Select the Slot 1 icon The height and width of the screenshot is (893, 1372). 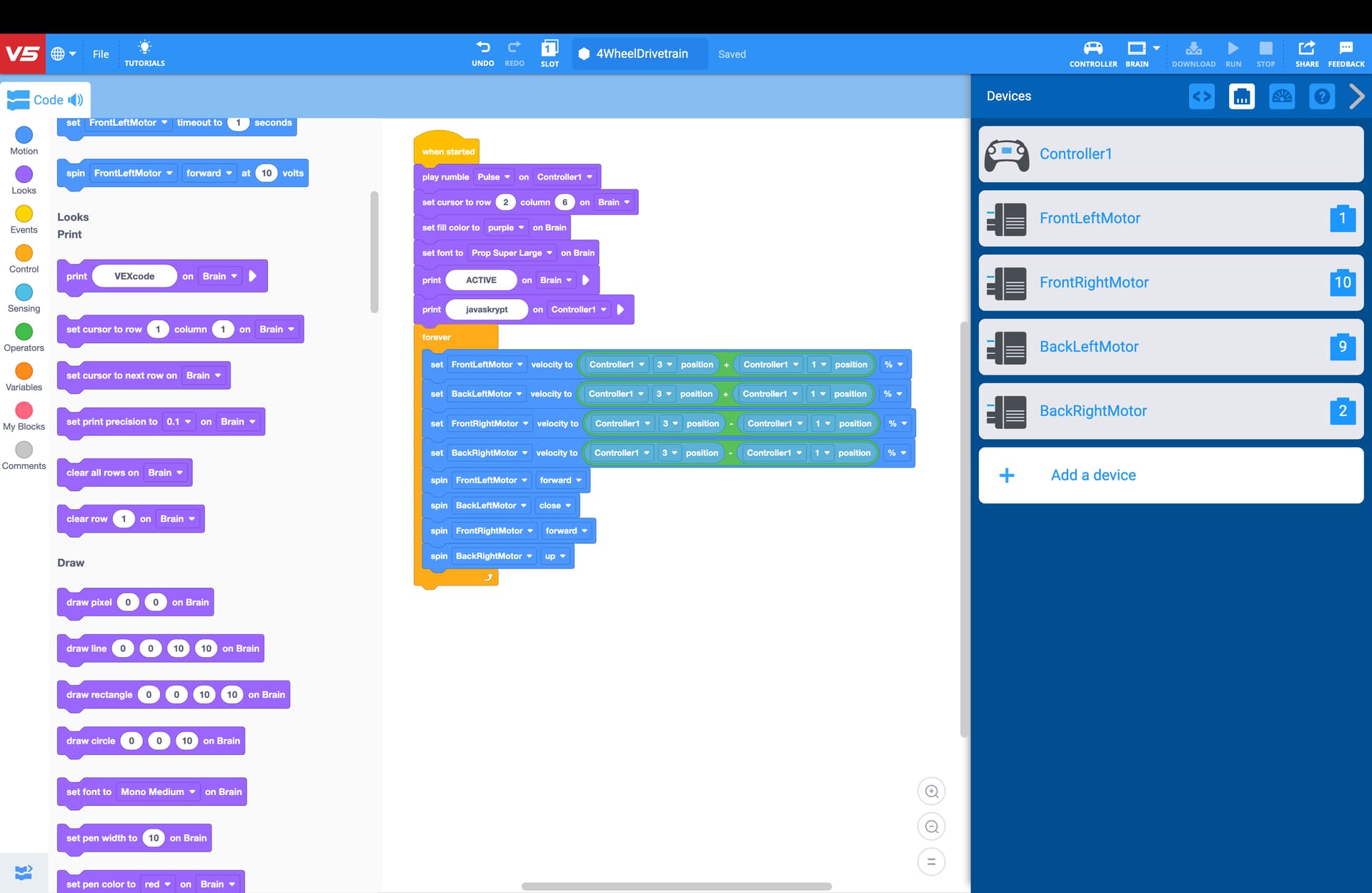tap(550, 54)
